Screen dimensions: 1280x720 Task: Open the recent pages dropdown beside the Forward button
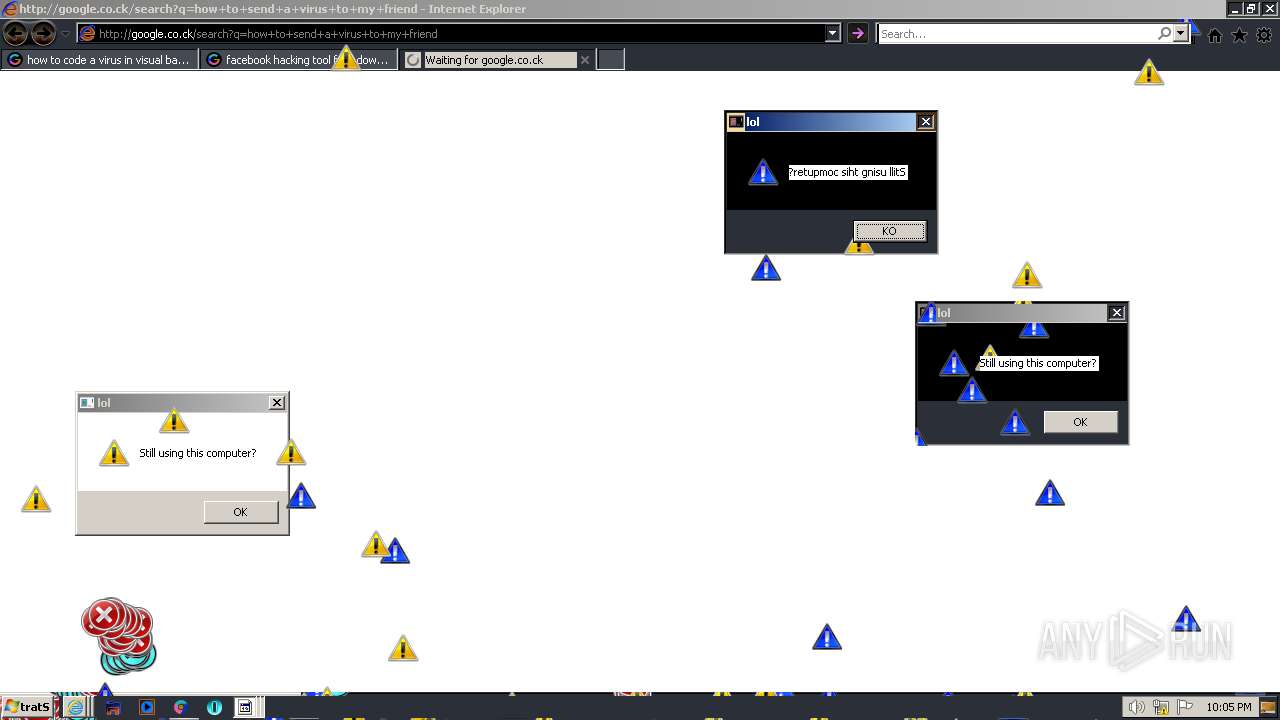[x=65, y=34]
